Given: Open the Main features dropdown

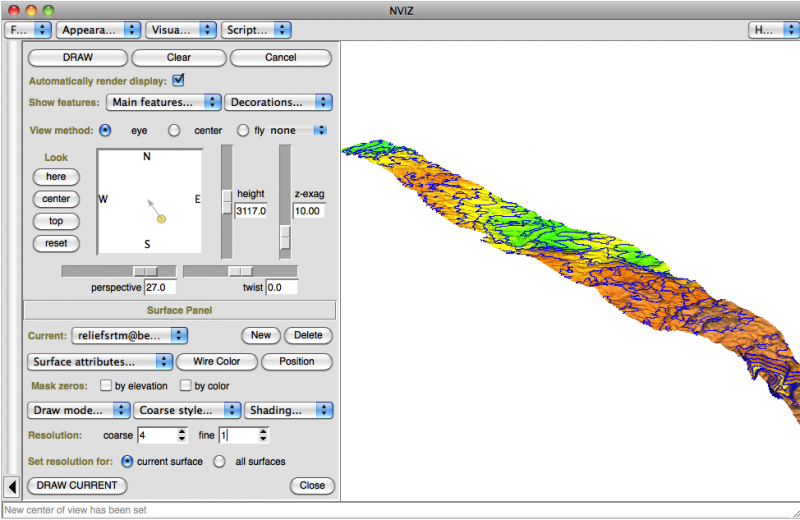Looking at the screenshot, I should click(x=164, y=102).
